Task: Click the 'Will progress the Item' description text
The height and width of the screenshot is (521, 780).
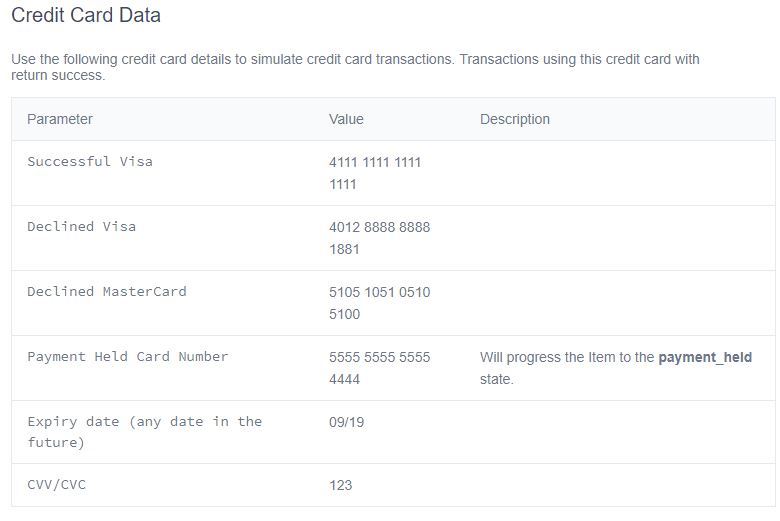Action: (x=567, y=358)
